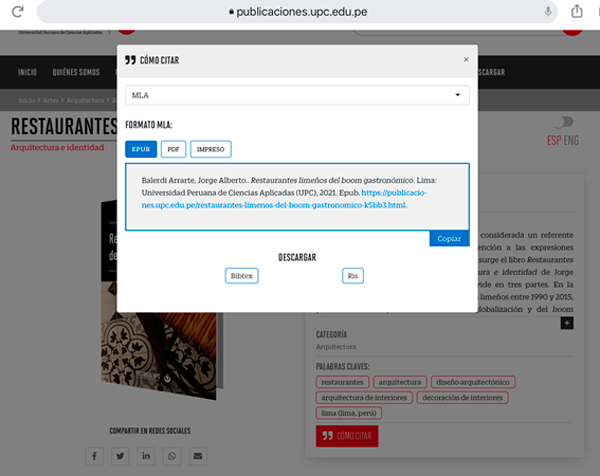Toggle the language switch above ESP ENG
The height and width of the screenshot is (476, 600).
click(x=564, y=122)
